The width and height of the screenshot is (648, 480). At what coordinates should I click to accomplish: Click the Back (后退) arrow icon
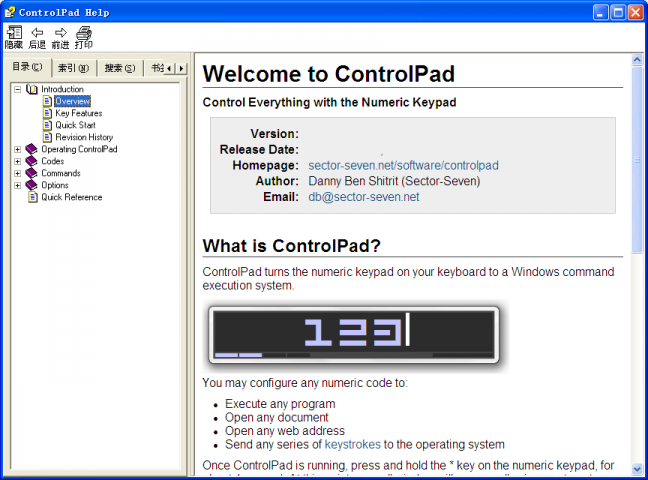[x=37, y=33]
